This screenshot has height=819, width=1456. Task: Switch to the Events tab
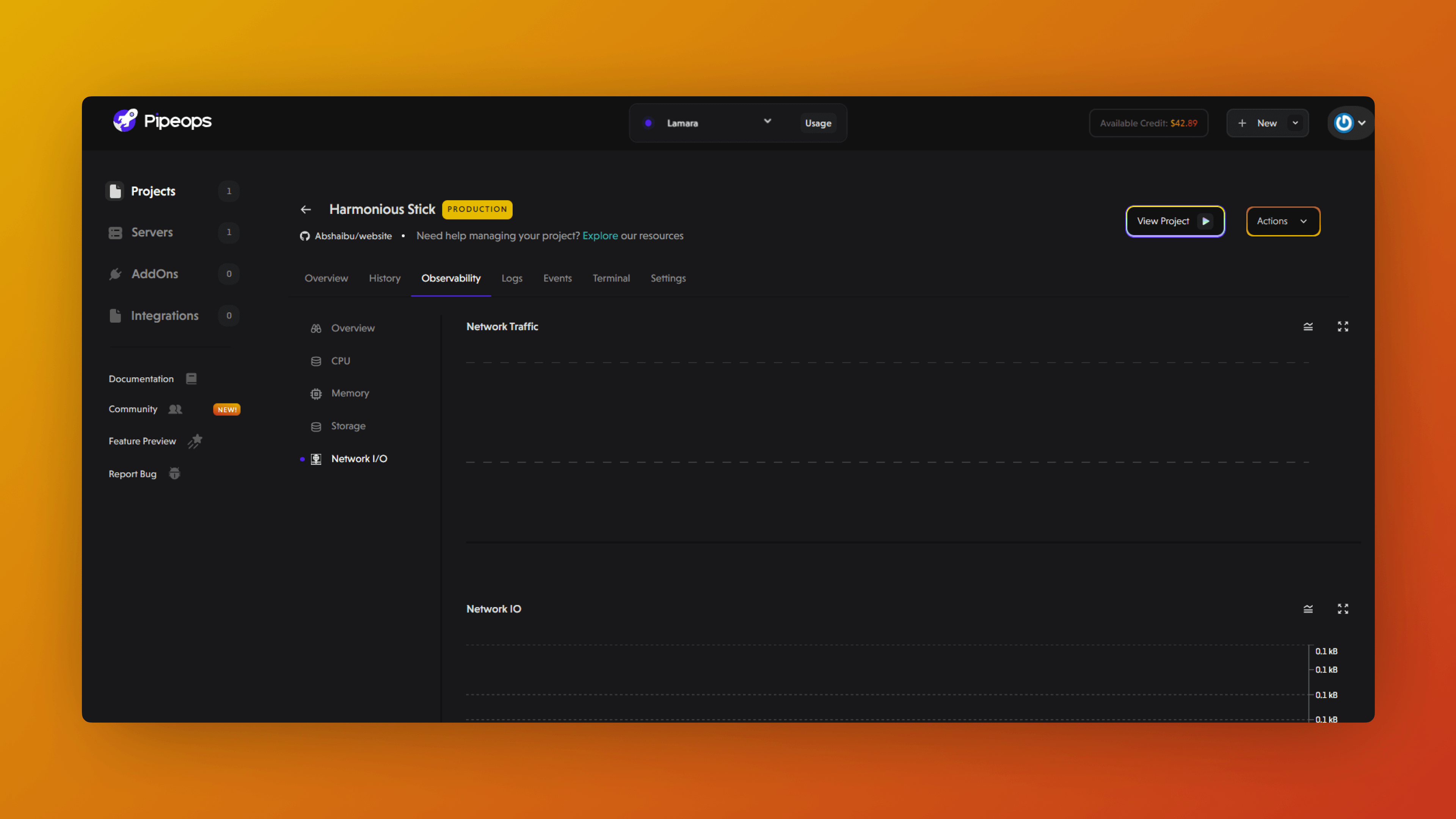[557, 278]
